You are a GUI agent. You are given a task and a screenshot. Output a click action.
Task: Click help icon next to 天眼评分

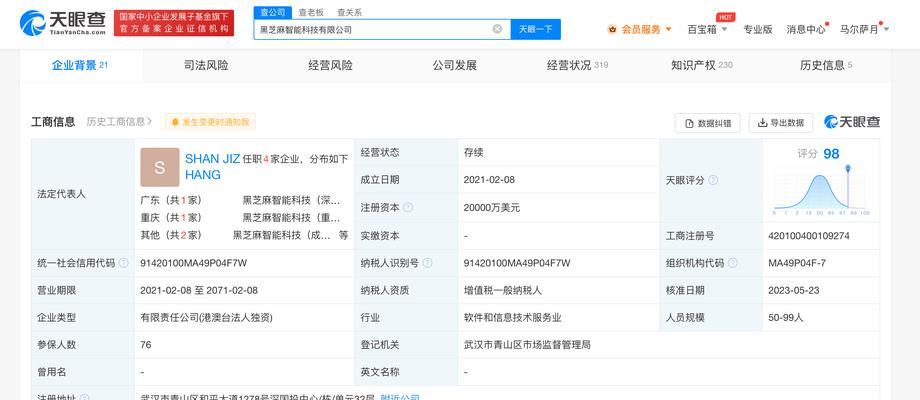click(x=713, y=180)
